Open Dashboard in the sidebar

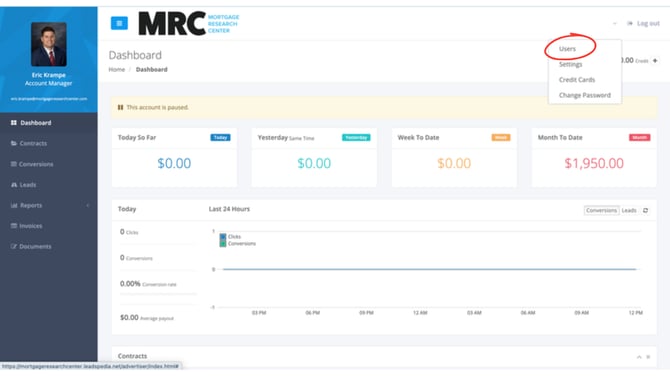pos(49,123)
